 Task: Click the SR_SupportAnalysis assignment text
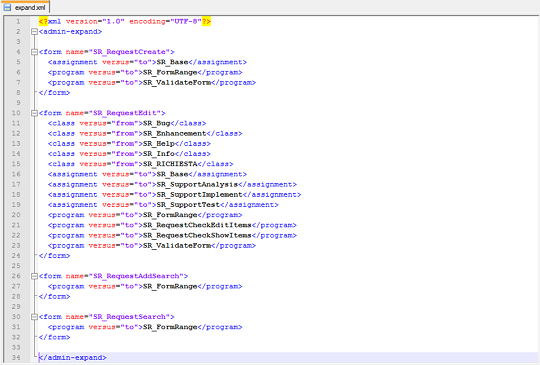(x=197, y=185)
